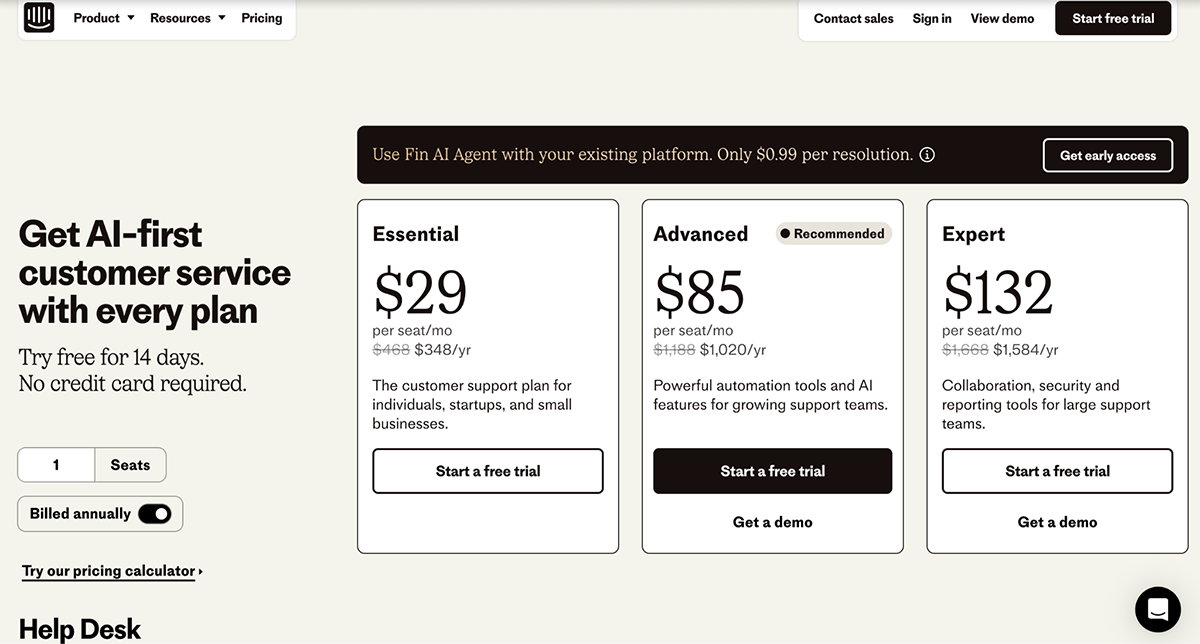The height and width of the screenshot is (644, 1200).
Task: Select Pricing in the top navigation
Action: (261, 17)
